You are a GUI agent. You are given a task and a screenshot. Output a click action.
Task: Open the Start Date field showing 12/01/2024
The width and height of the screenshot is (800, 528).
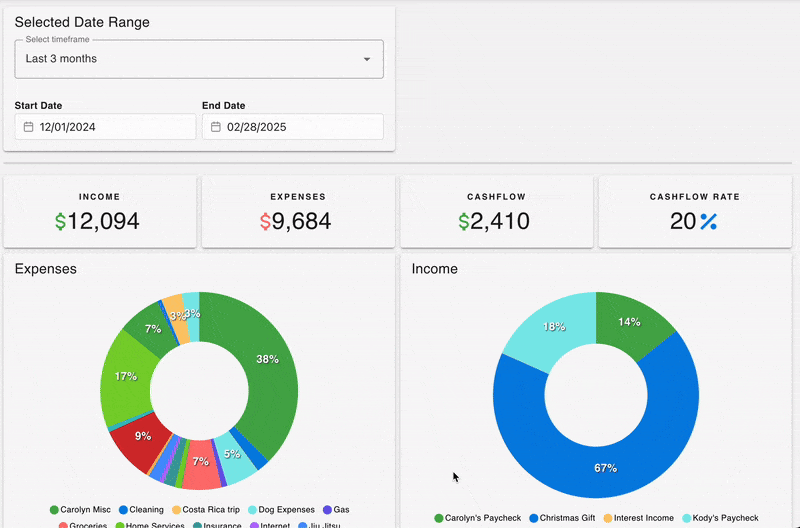105,127
